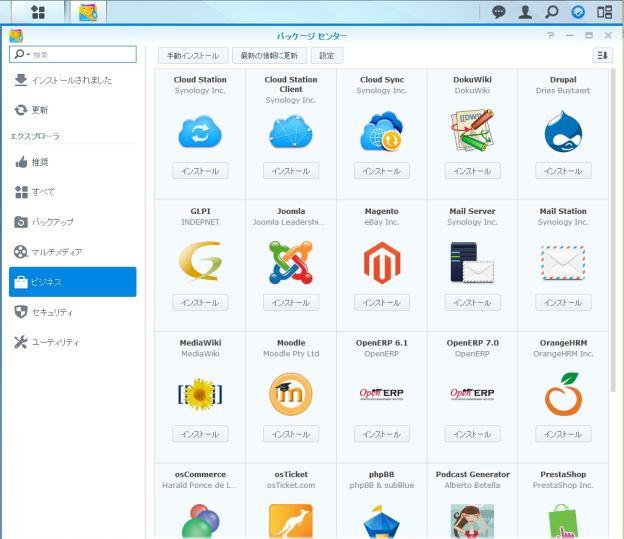Image resolution: width=624 pixels, height=539 pixels.
Task: Open the Moodle app icon
Action: pos(291,393)
